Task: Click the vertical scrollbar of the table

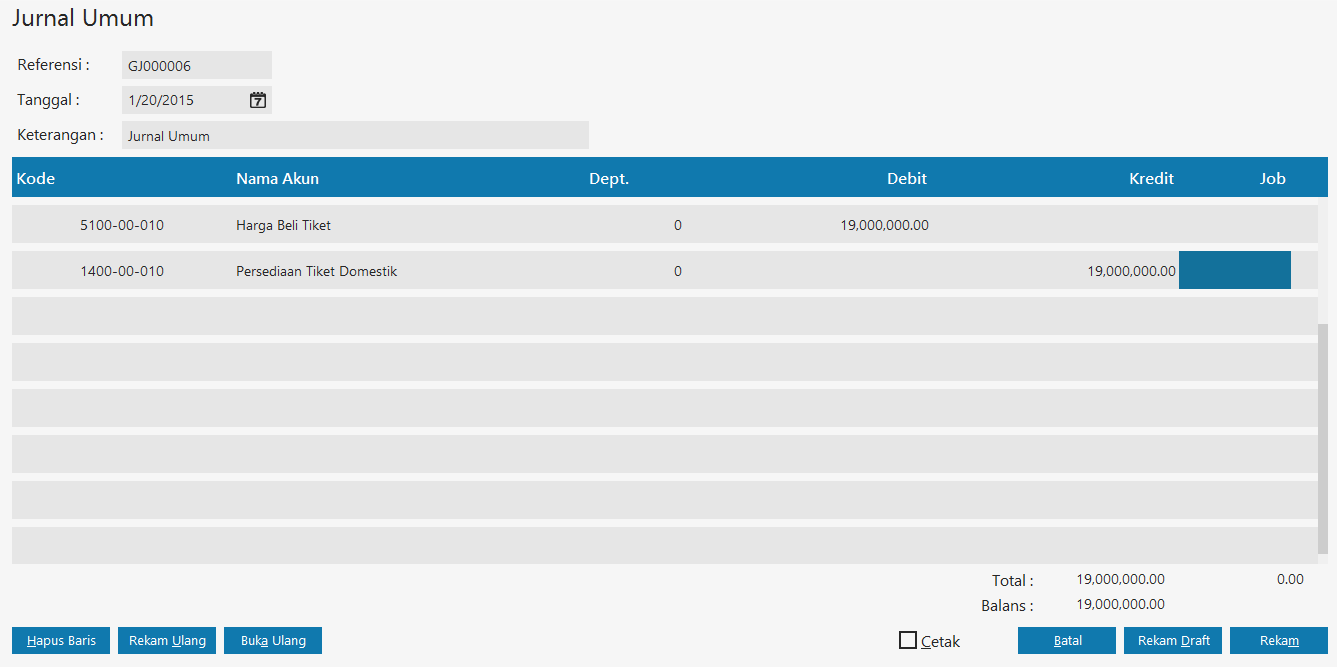Action: 1323,438
